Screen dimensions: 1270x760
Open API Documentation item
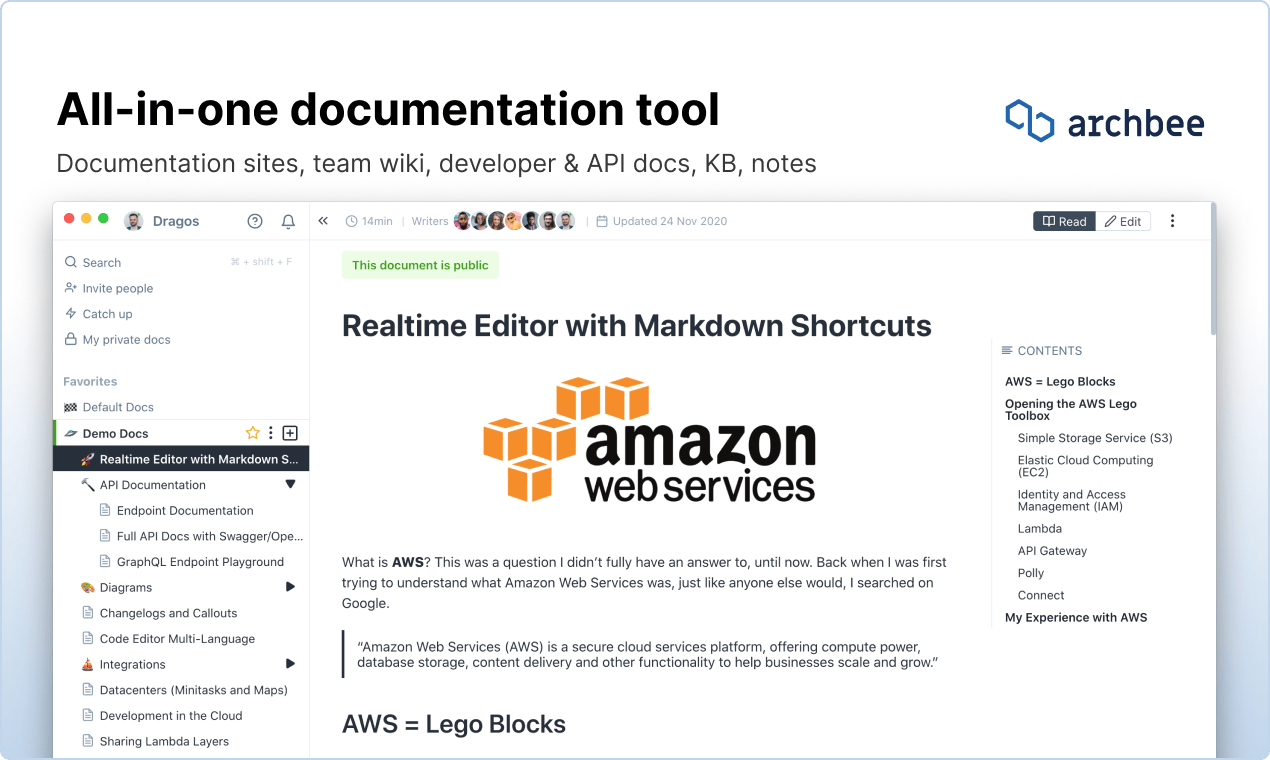pyautogui.click(x=153, y=485)
